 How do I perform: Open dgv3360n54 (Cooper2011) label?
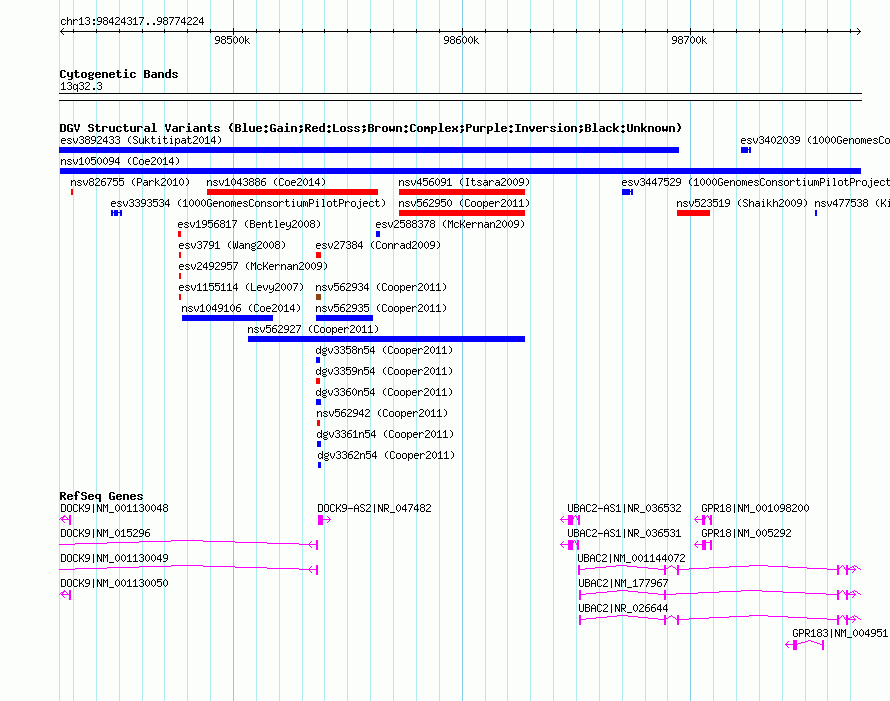[384, 392]
